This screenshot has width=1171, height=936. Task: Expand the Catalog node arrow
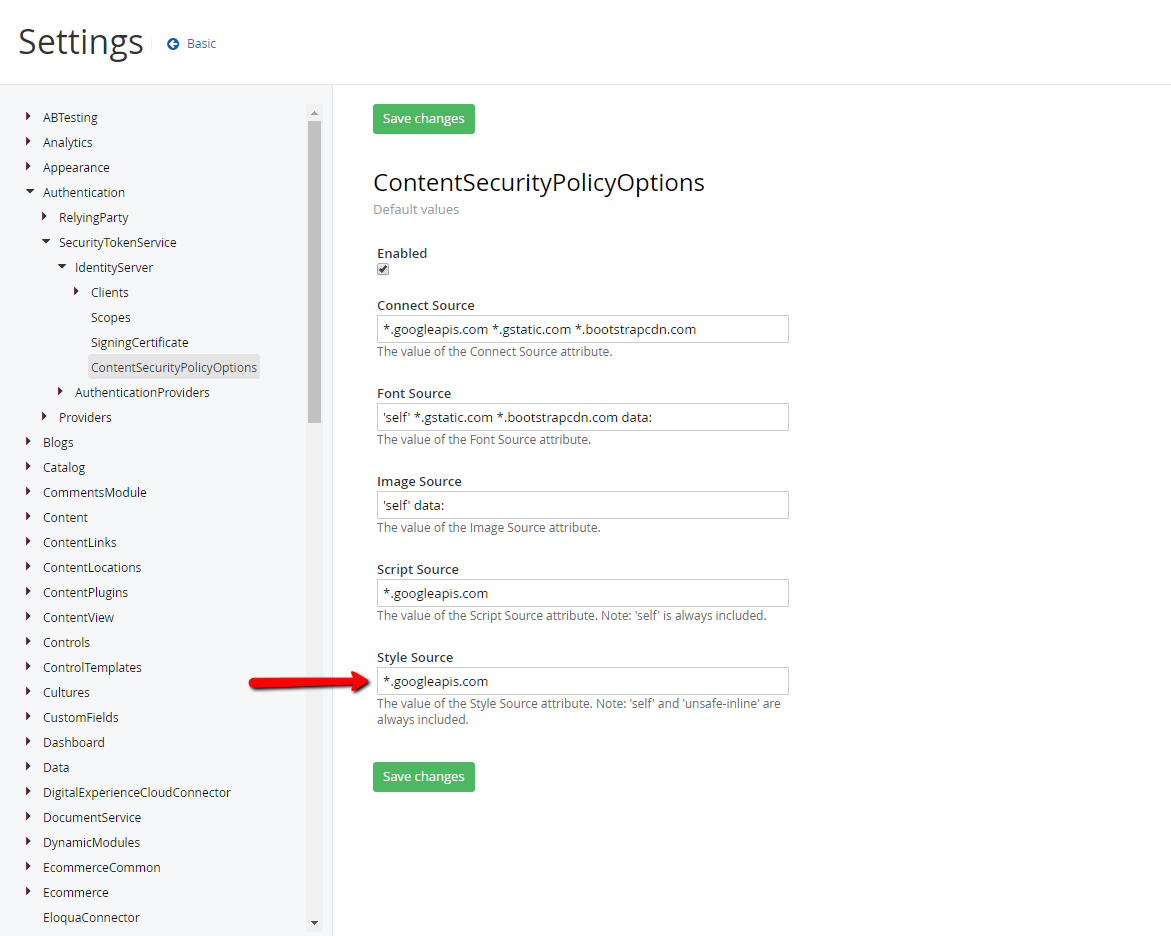pos(28,467)
